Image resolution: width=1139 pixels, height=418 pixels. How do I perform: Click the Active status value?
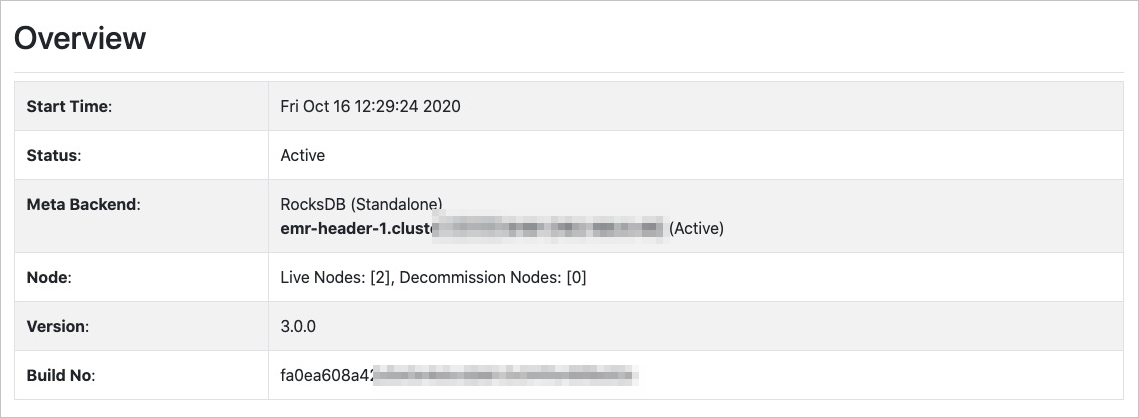303,155
